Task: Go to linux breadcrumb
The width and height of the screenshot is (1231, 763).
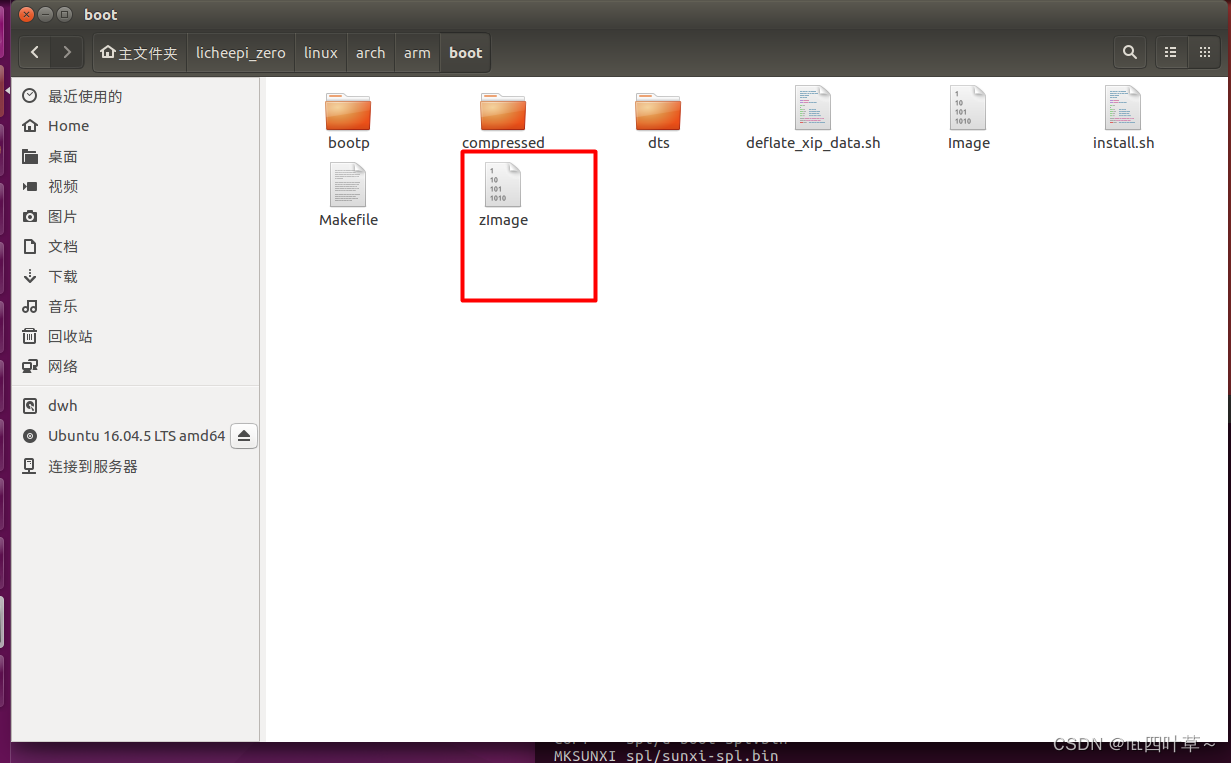Action: (320, 53)
